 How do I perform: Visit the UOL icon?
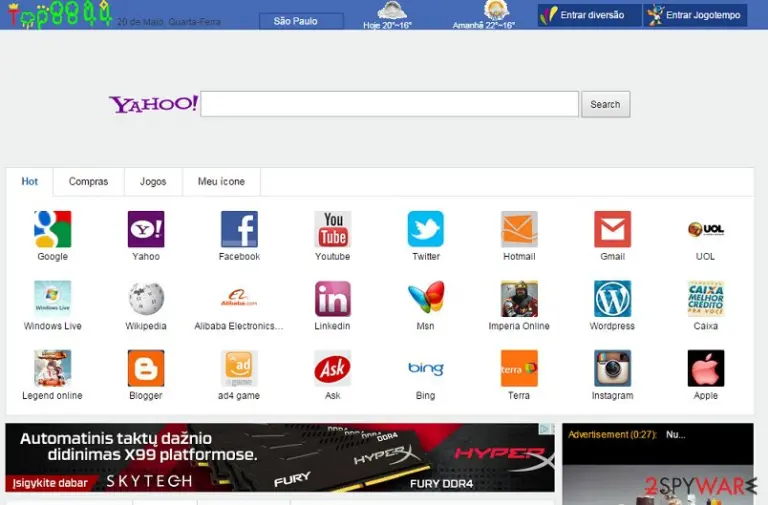click(706, 229)
